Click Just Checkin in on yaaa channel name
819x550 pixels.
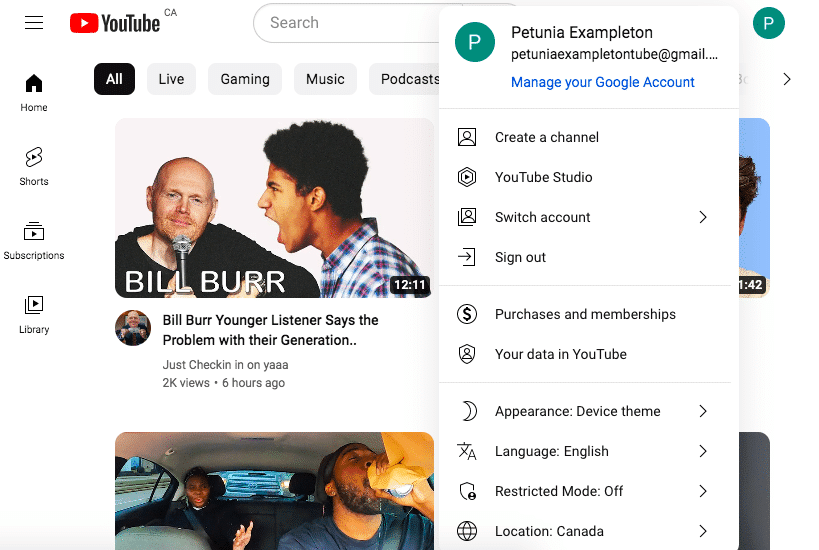(x=225, y=365)
